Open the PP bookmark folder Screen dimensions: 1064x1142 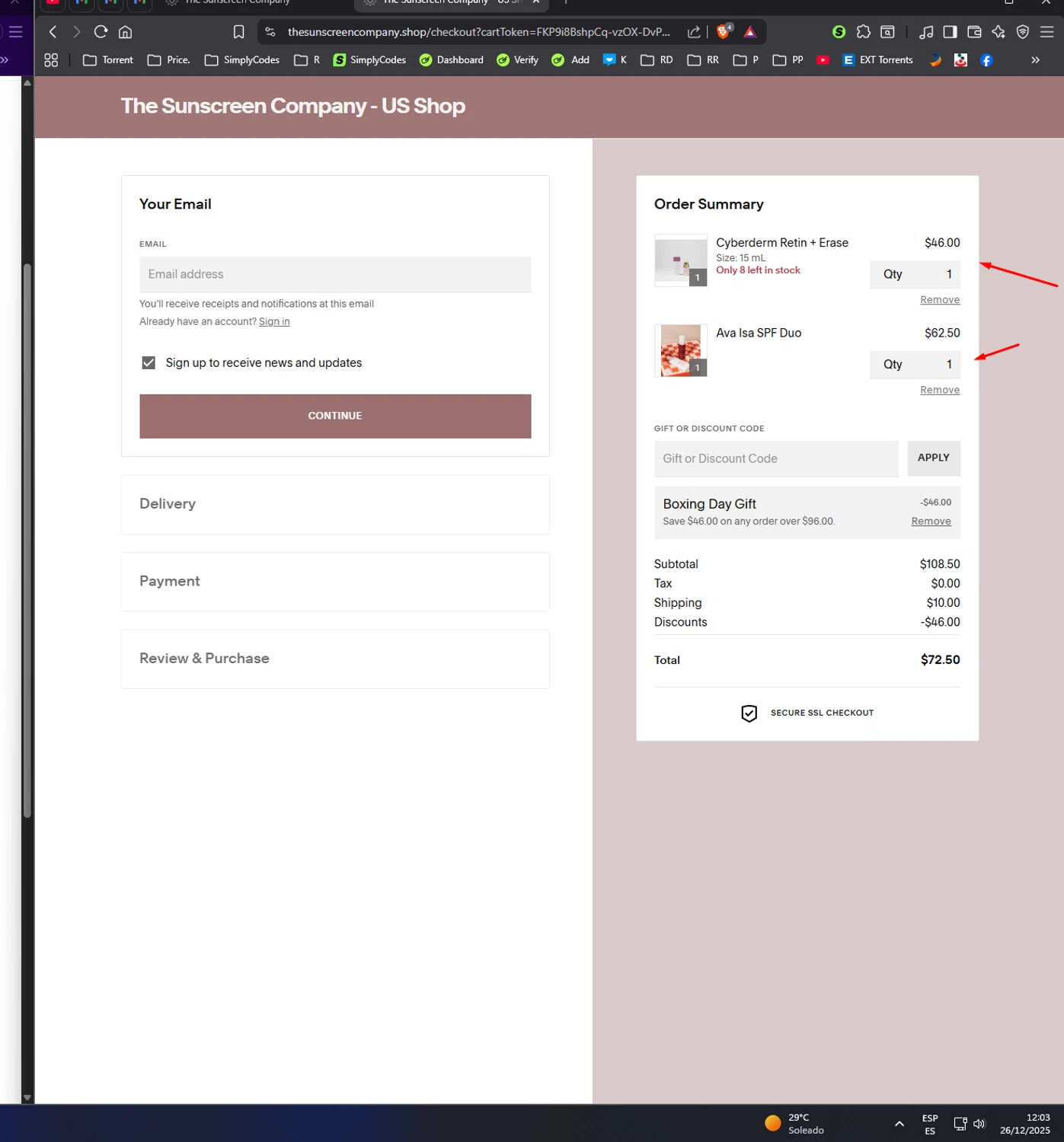[x=788, y=60]
